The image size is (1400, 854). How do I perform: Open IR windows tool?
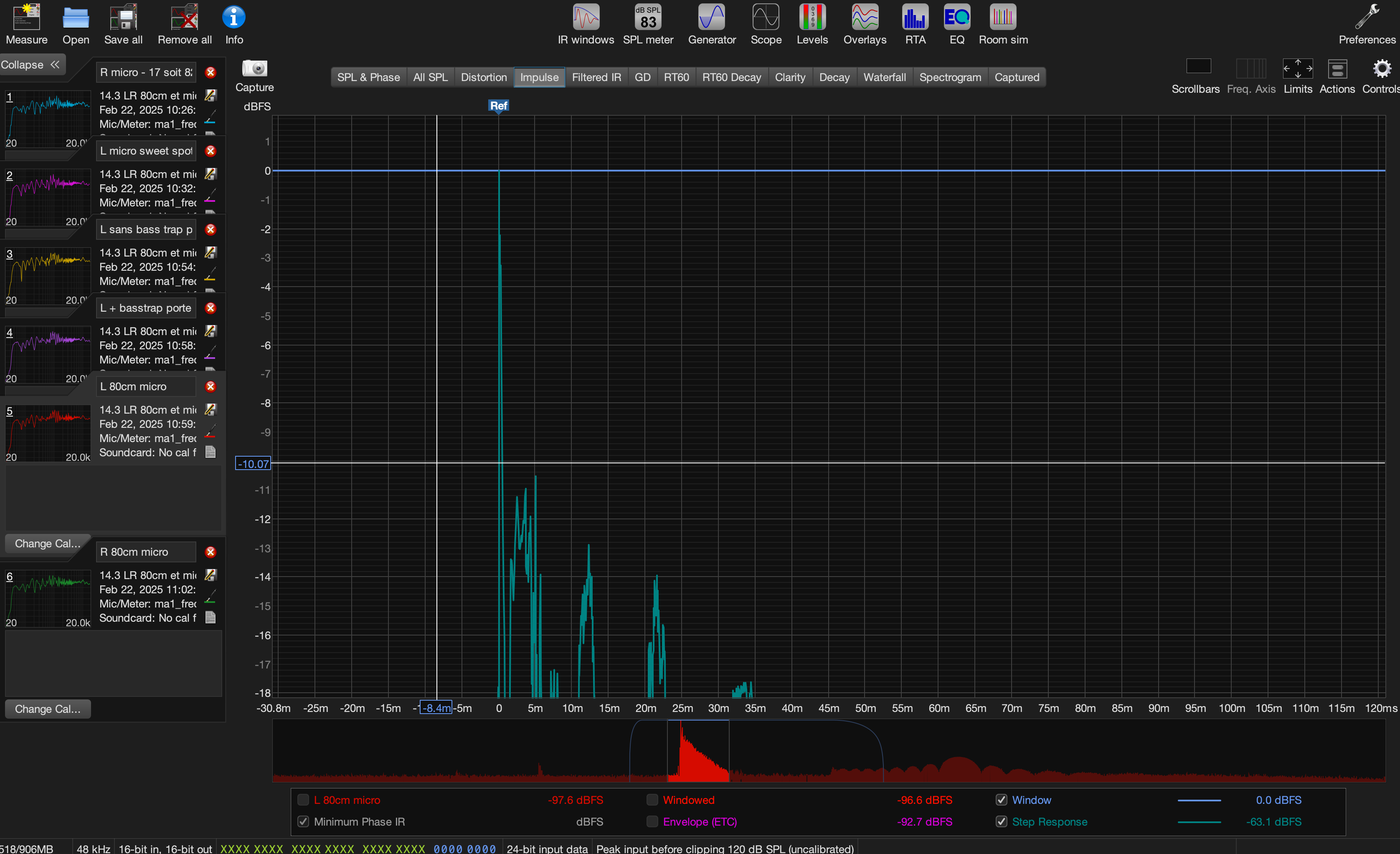[586, 17]
